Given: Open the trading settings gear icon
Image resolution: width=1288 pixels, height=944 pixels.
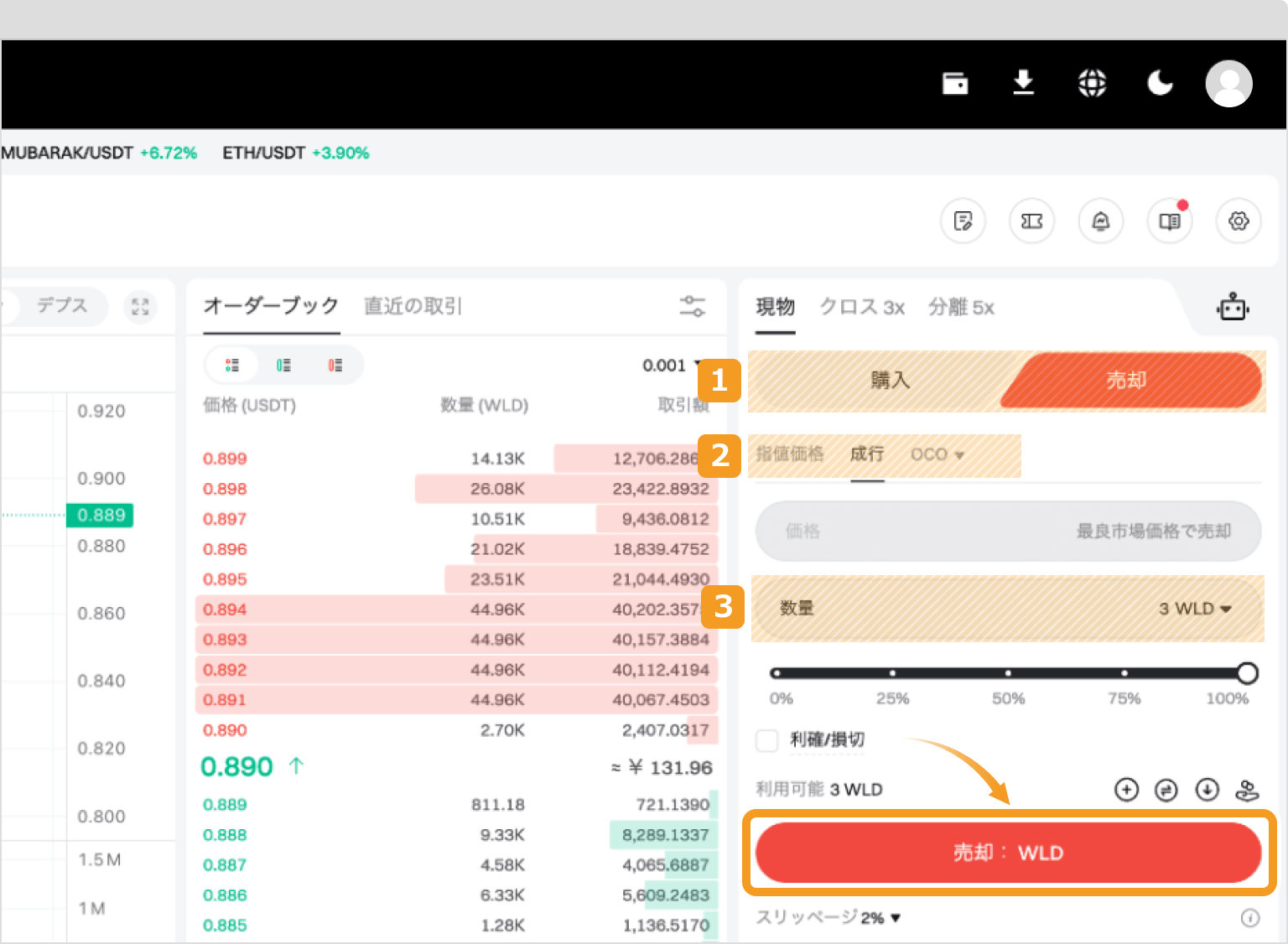Looking at the screenshot, I should pyautogui.click(x=1239, y=221).
